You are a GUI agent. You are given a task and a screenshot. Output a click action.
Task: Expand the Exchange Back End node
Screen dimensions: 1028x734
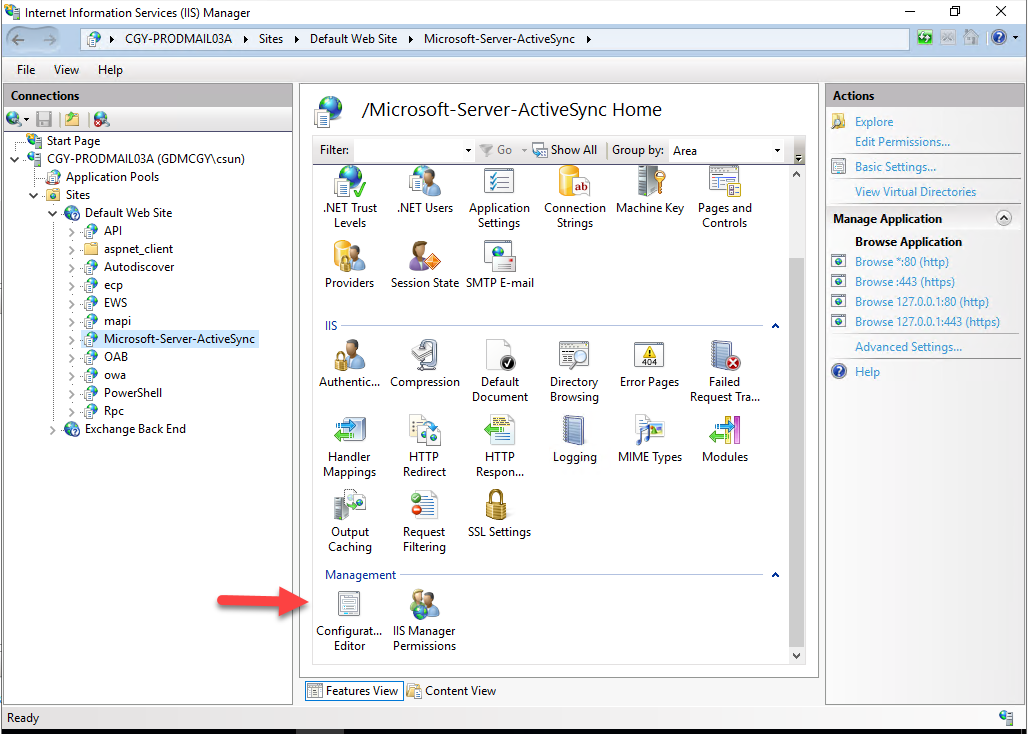(54, 429)
